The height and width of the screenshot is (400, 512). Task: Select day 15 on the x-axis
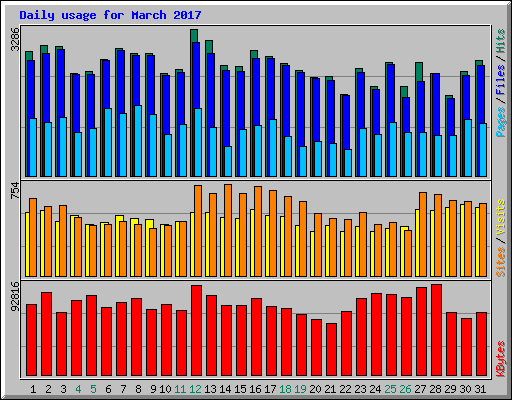coord(240,389)
